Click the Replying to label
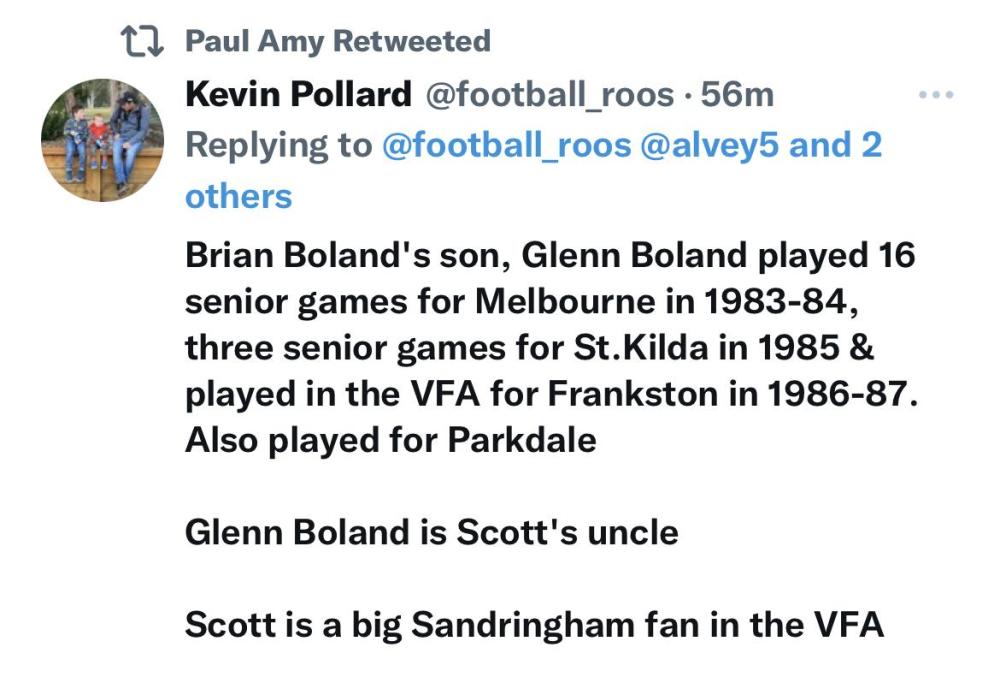 pyautogui.click(x=278, y=146)
